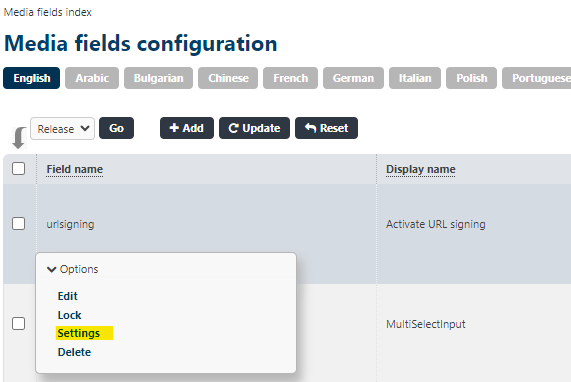Check the MultiSelectInput row checkbox

[x=19, y=323]
